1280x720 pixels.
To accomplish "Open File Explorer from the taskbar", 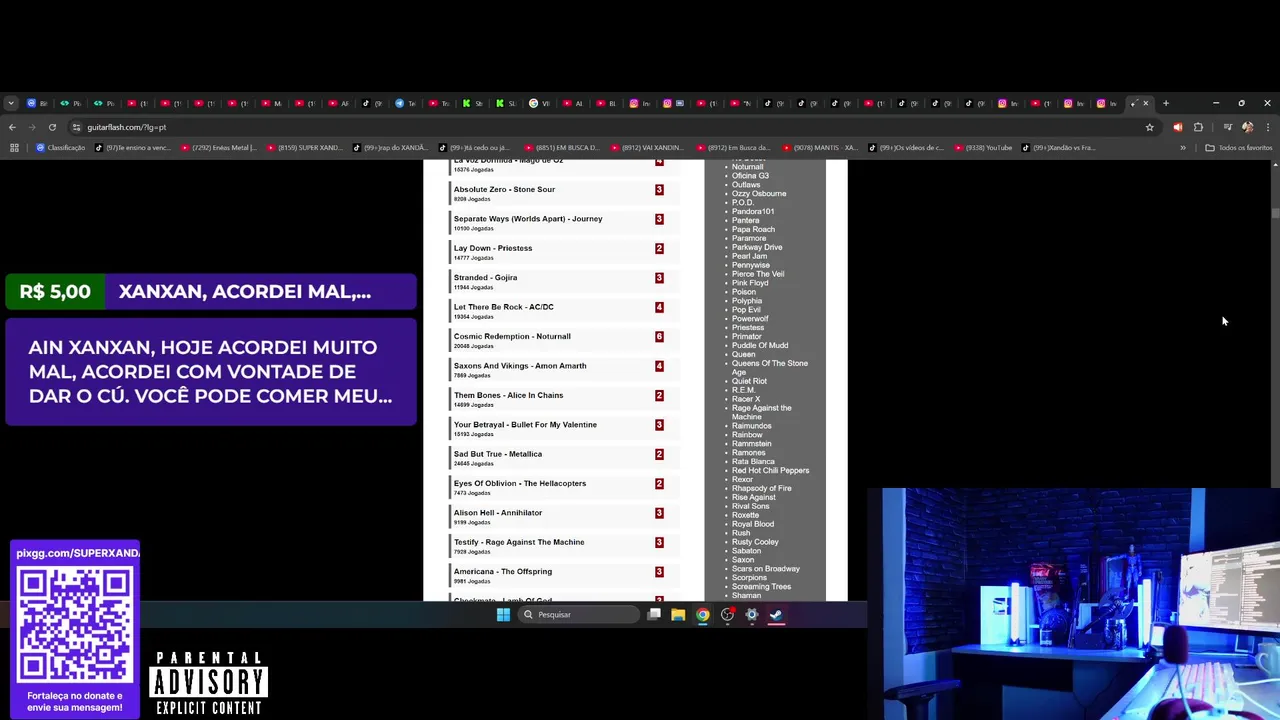I will pyautogui.click(x=678, y=615).
